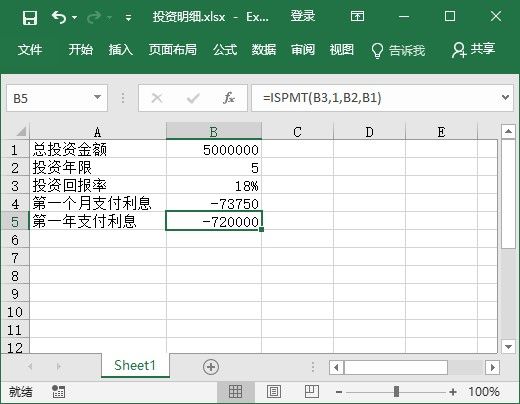The image size is (520, 404).
Task: Open the 文件 menu
Action: [30, 50]
